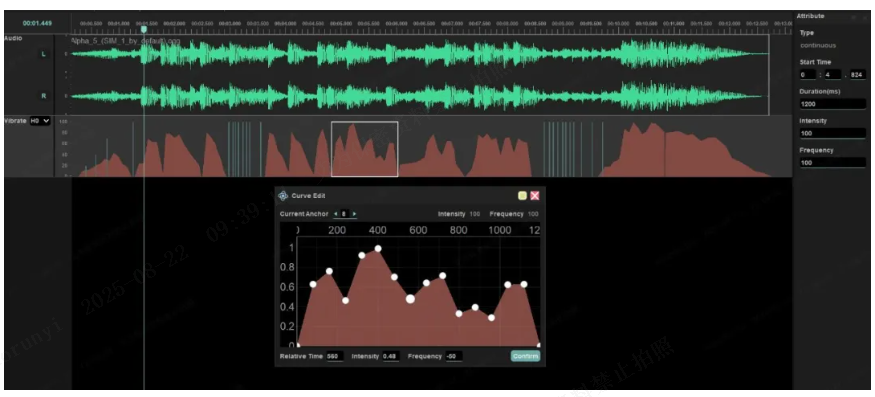
Task: Click the Confirm button in Curve Edit
Action: (x=525, y=356)
